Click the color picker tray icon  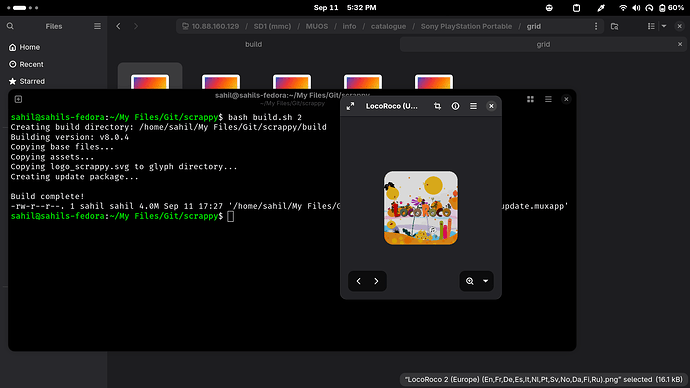tap(601, 7)
